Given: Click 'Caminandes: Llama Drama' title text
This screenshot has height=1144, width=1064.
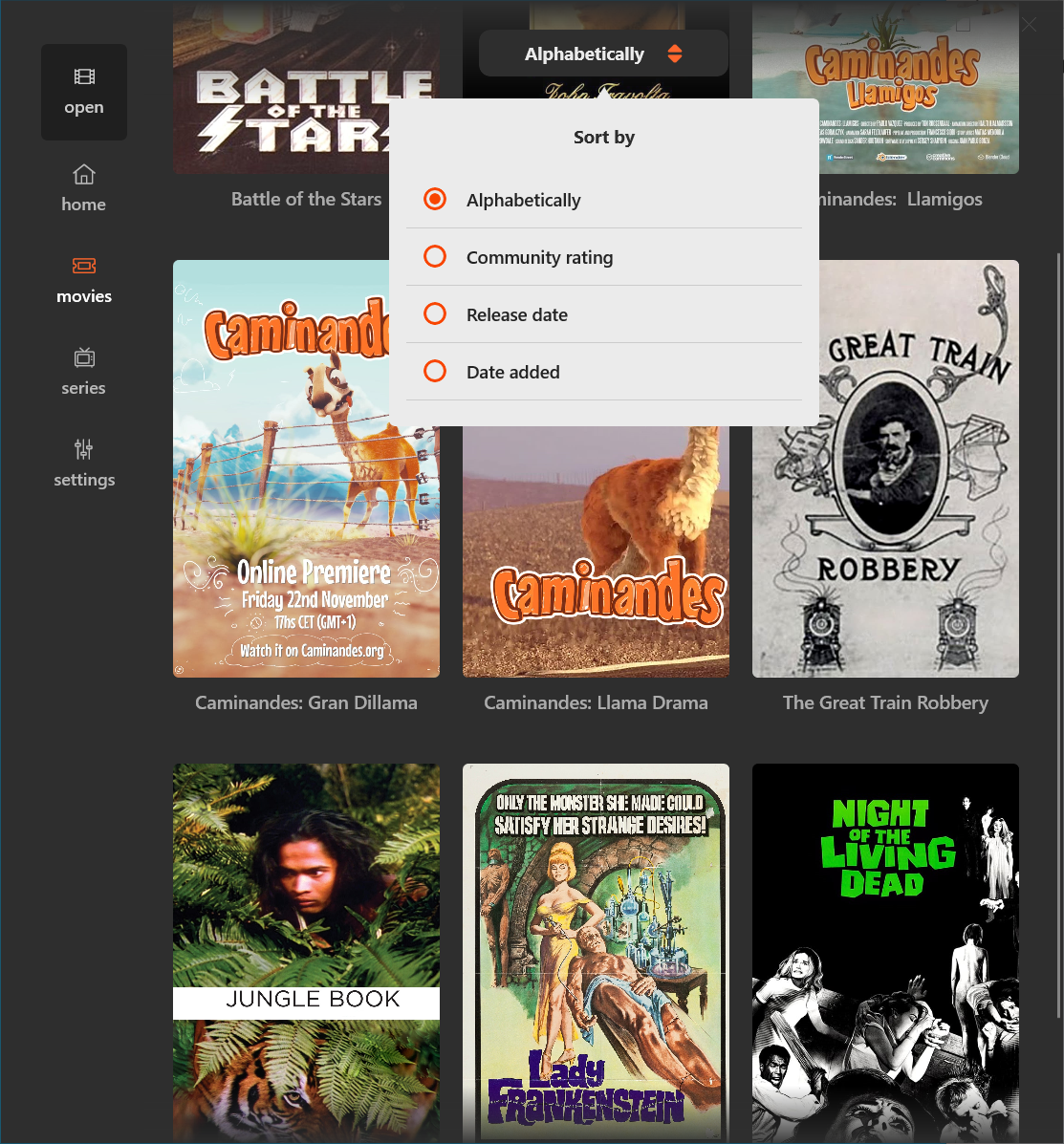Looking at the screenshot, I should coord(596,702).
